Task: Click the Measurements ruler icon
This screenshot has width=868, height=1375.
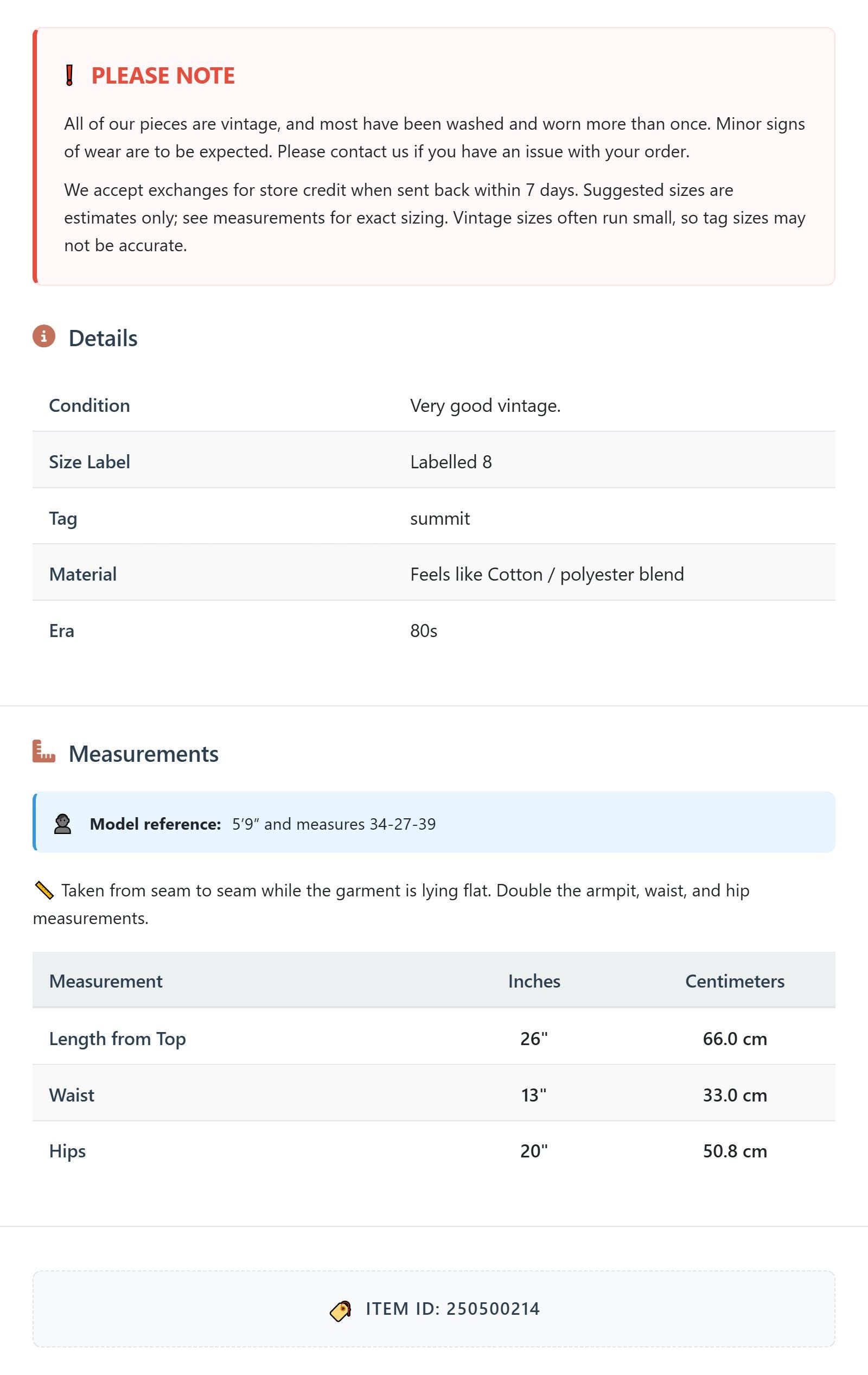Action: 44,752
